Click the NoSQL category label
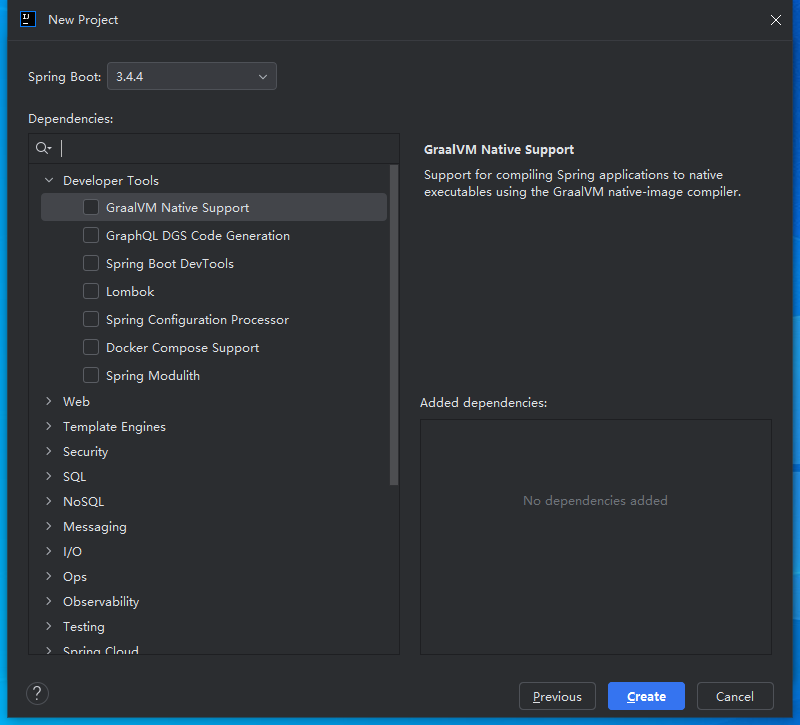Screen dimensions: 800x725 point(84,502)
